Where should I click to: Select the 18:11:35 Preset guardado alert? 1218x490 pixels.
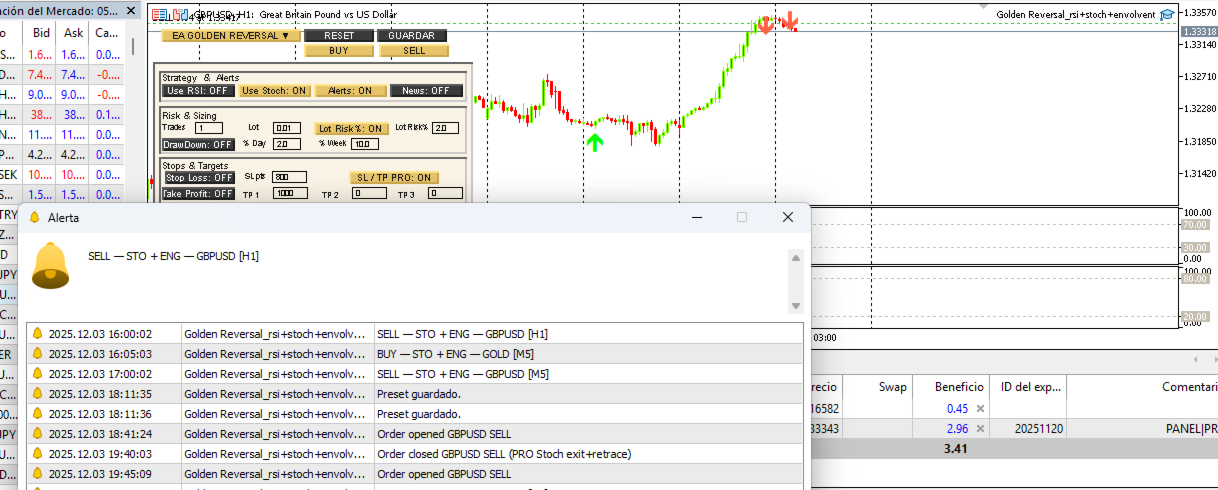click(415, 394)
